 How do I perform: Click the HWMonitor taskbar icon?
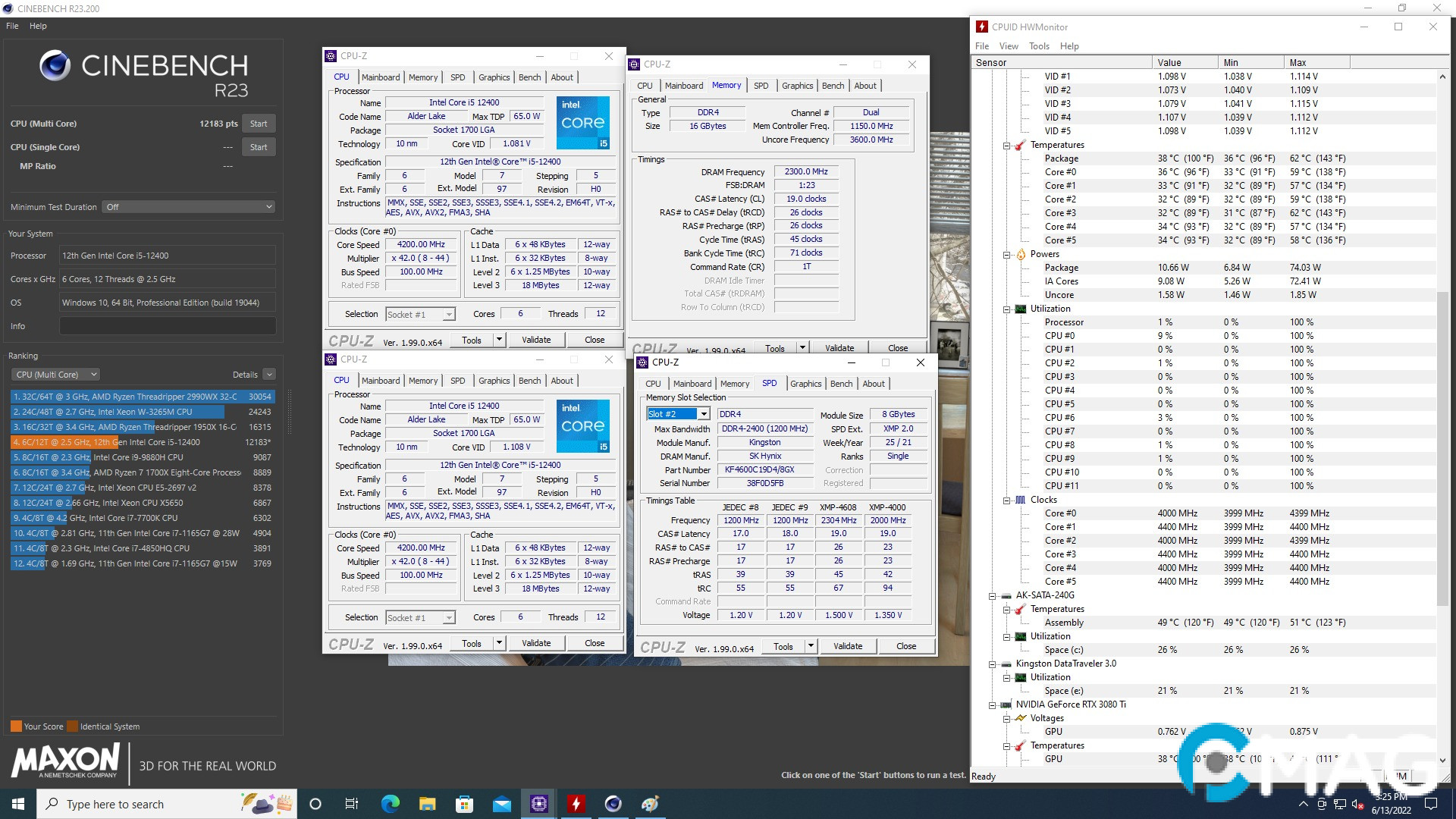pos(576,804)
